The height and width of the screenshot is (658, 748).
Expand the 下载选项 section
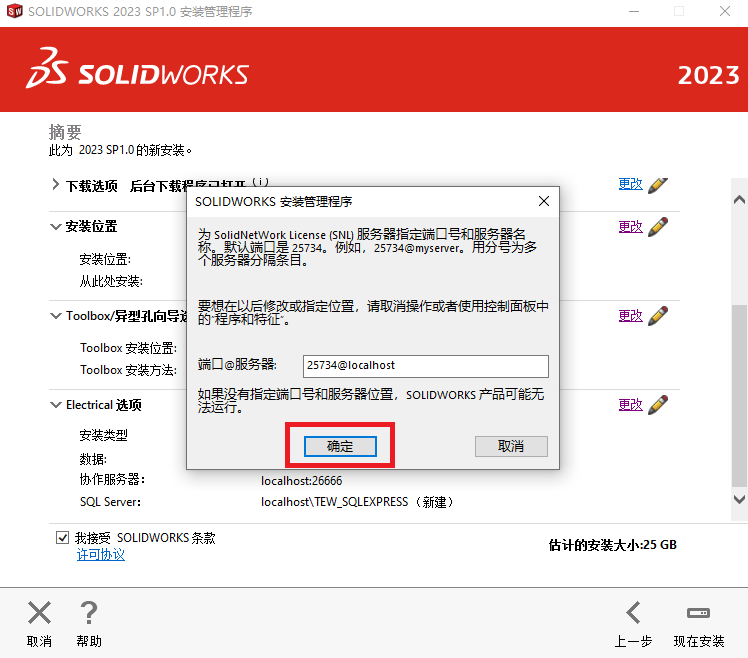pos(55,185)
